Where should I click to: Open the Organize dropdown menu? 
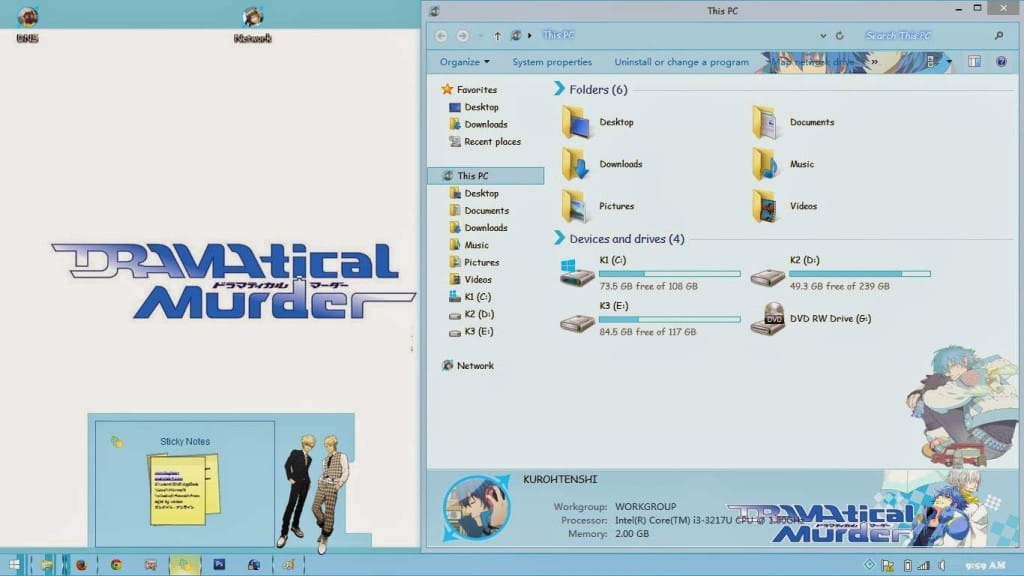[465, 62]
